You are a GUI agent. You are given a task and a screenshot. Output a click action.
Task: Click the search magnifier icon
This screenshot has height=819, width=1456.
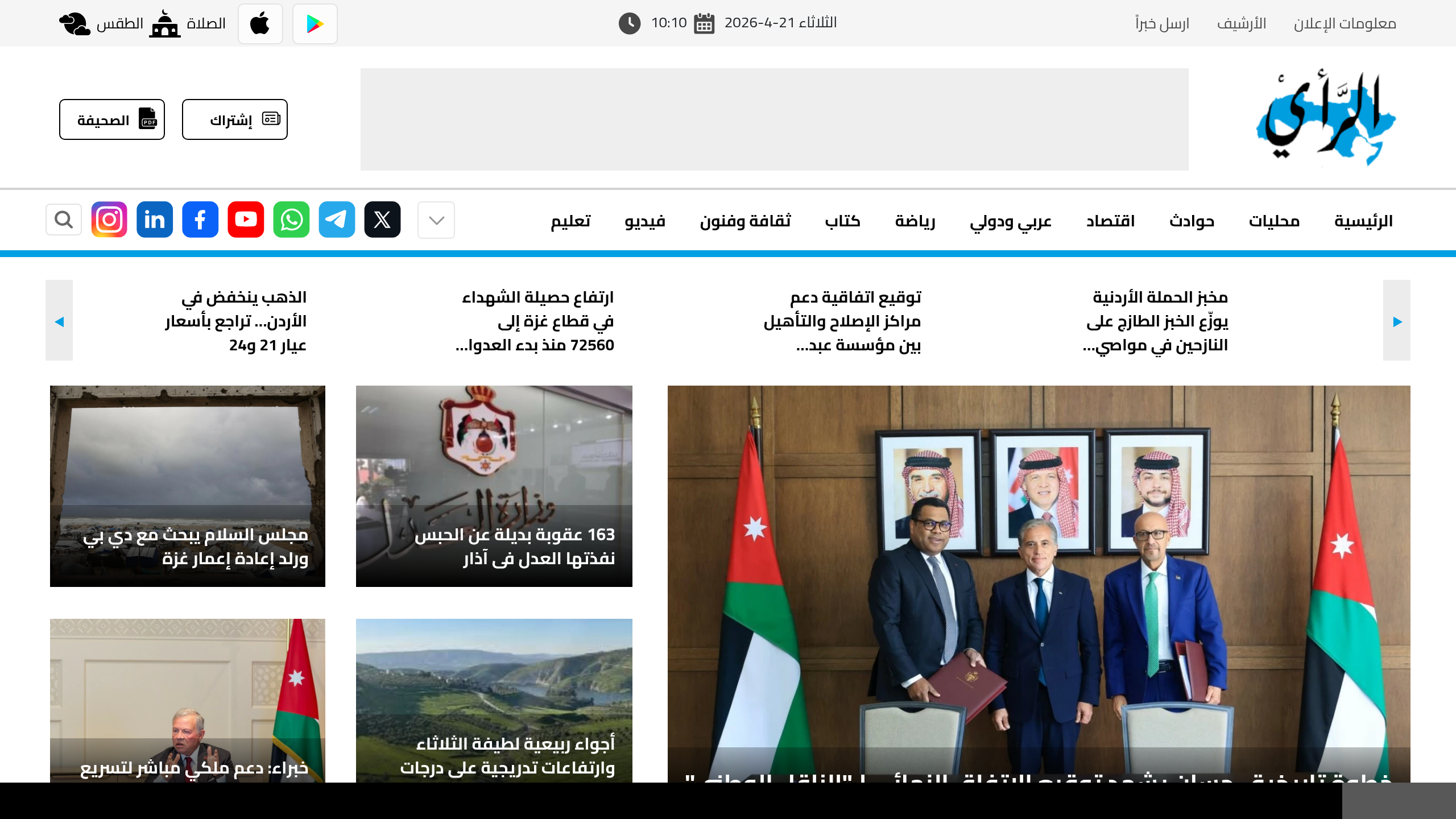64,220
